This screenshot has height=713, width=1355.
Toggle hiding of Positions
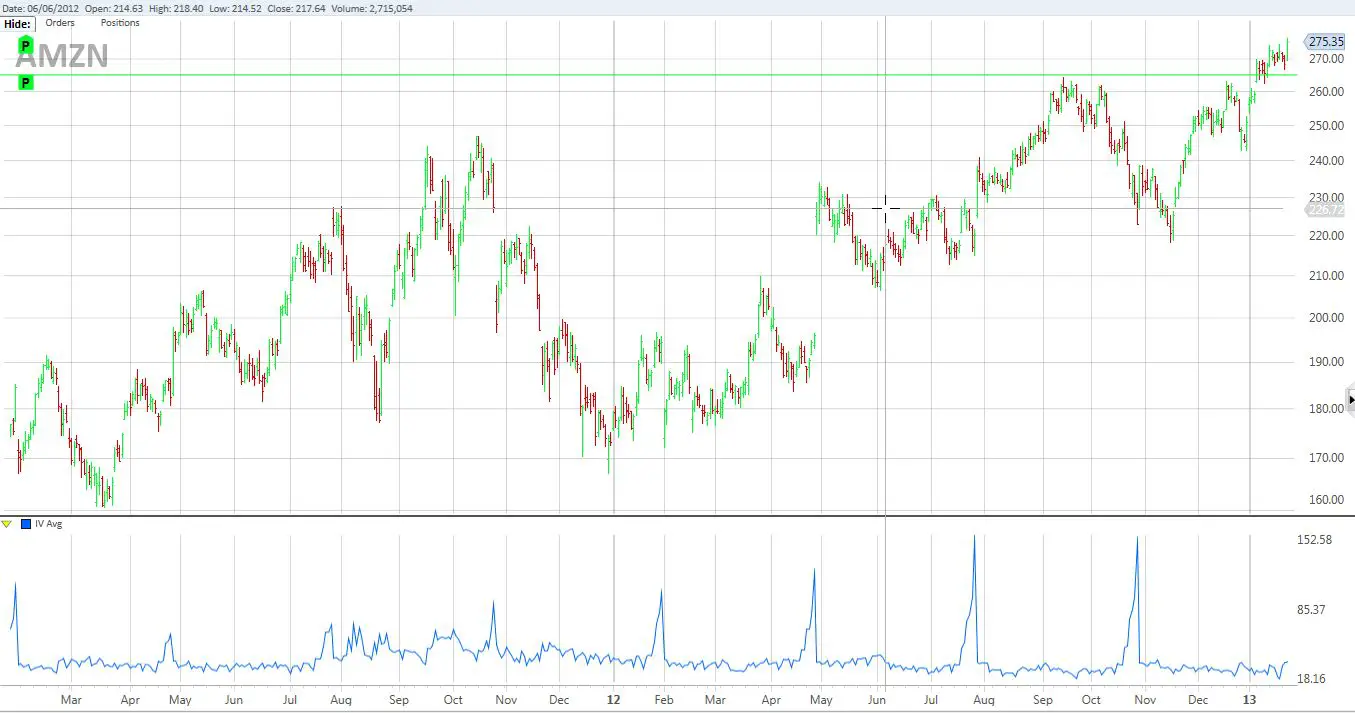120,23
